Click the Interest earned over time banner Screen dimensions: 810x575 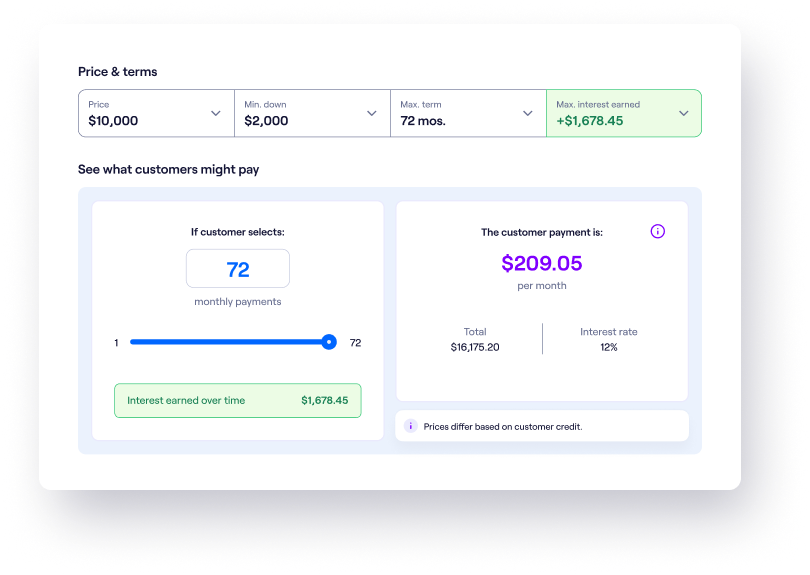click(x=238, y=400)
